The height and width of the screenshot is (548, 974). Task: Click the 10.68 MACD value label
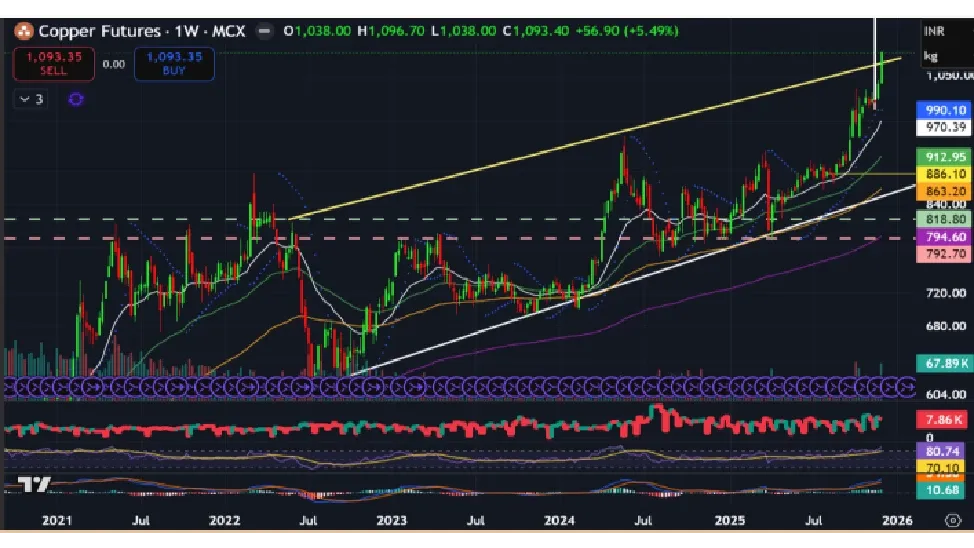tap(942, 490)
